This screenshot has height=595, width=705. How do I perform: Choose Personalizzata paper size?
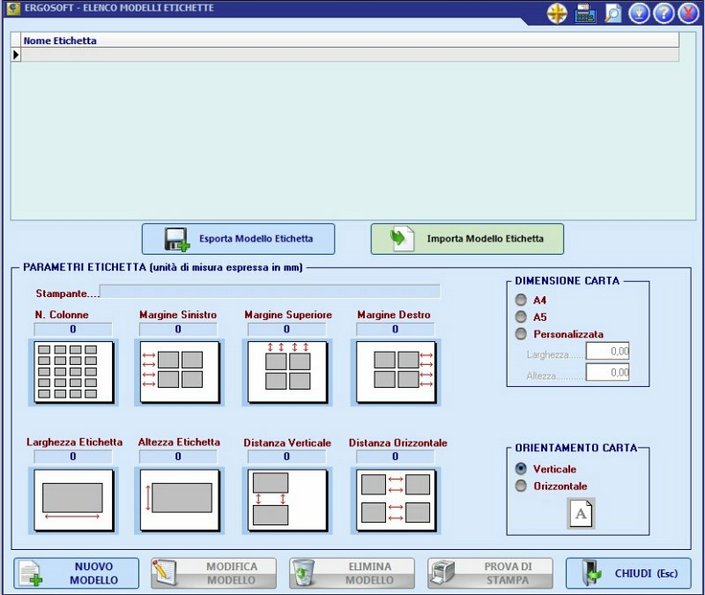[x=520, y=334]
